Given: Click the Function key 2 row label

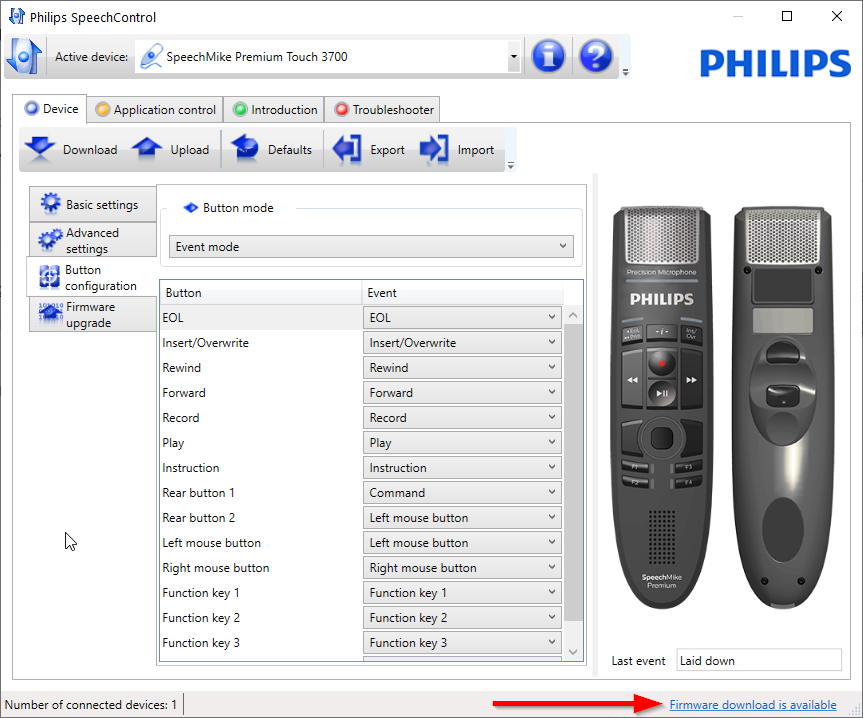Looking at the screenshot, I should point(201,618).
